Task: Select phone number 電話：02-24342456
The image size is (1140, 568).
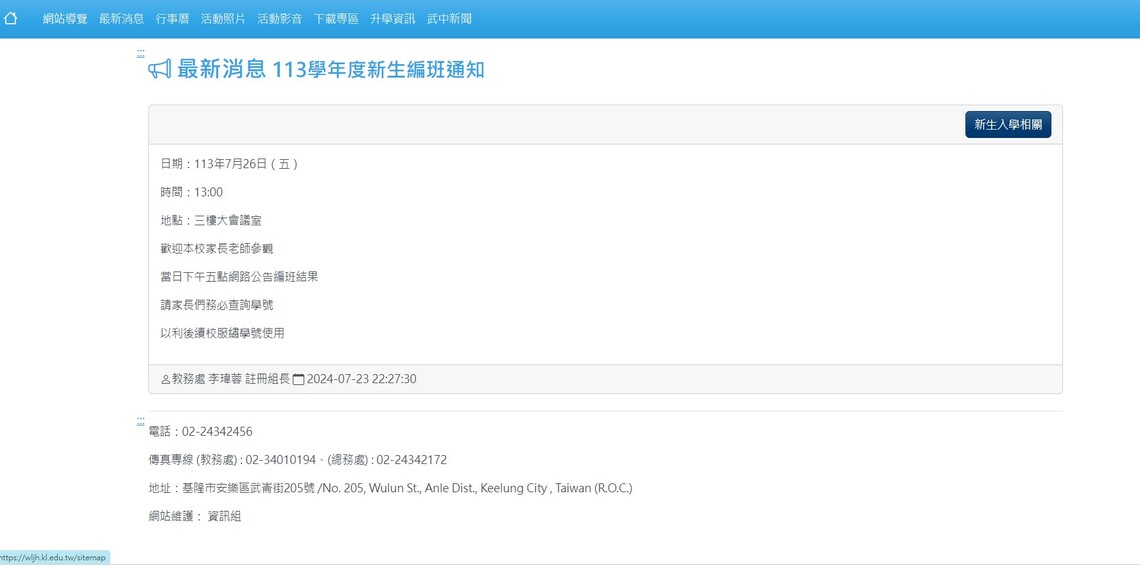Action: tap(201, 432)
